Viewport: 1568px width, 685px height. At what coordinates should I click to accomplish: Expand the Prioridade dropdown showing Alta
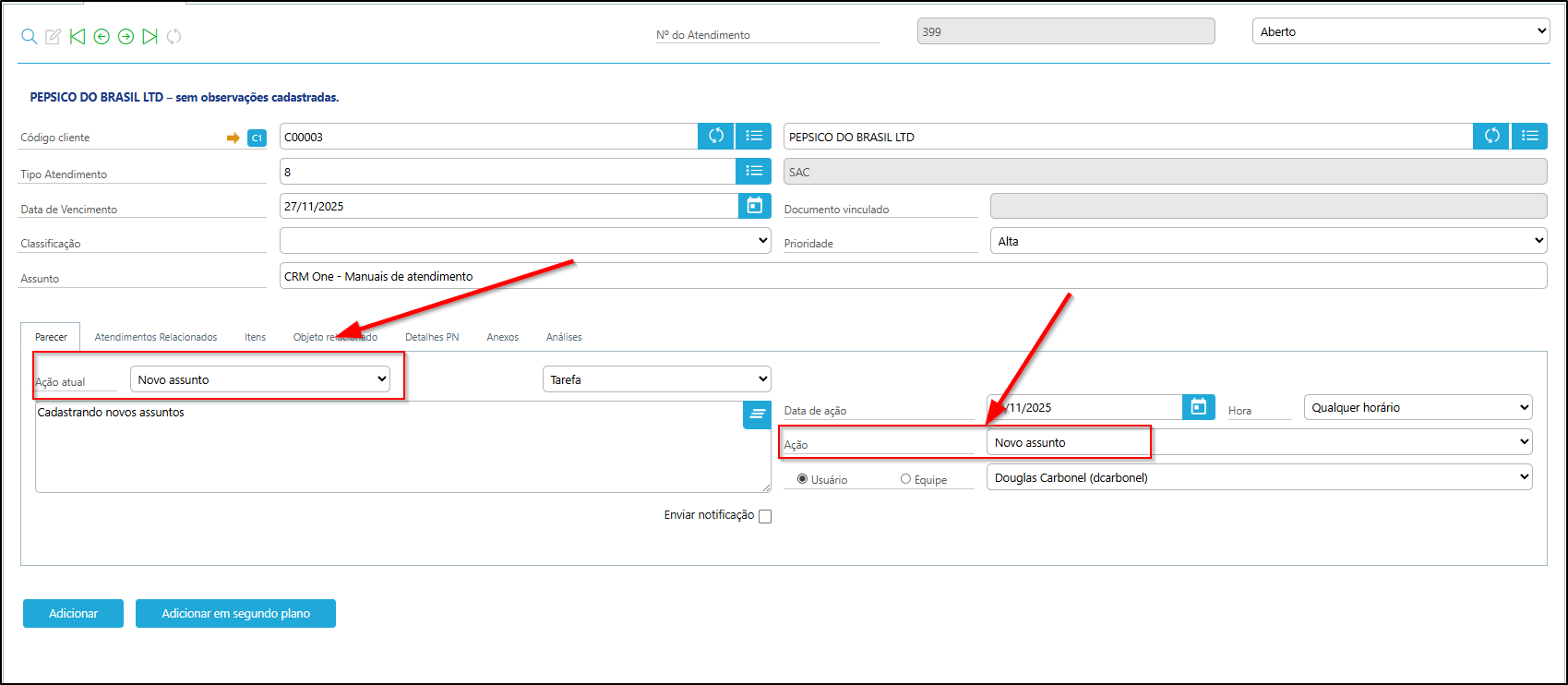tap(1268, 241)
